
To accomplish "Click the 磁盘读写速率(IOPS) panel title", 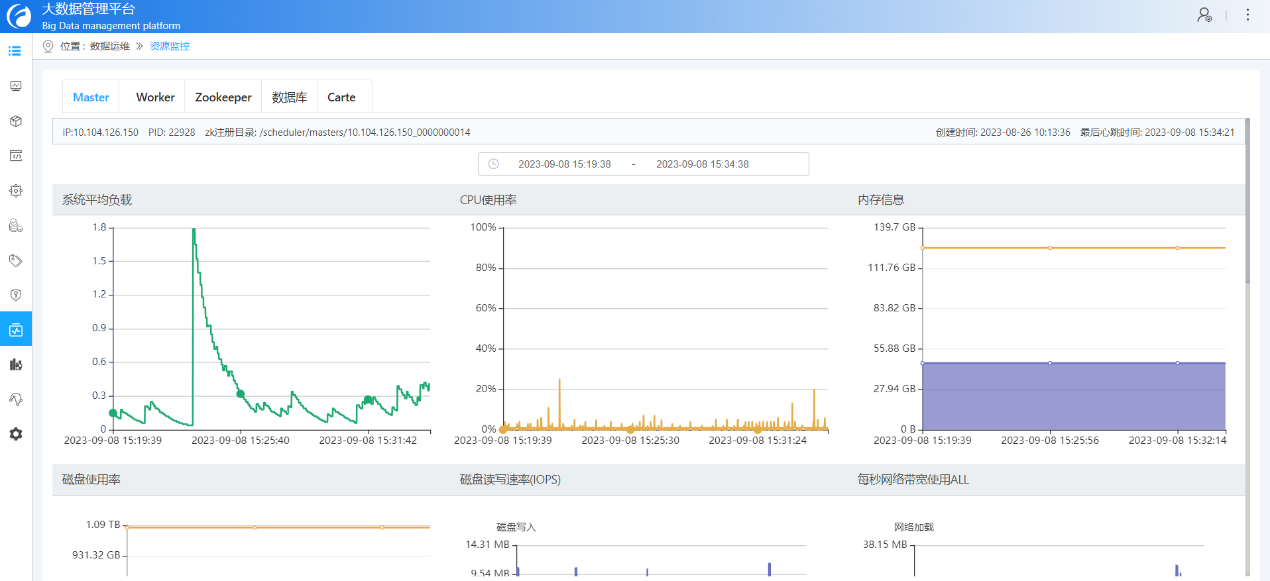I will 510,480.
